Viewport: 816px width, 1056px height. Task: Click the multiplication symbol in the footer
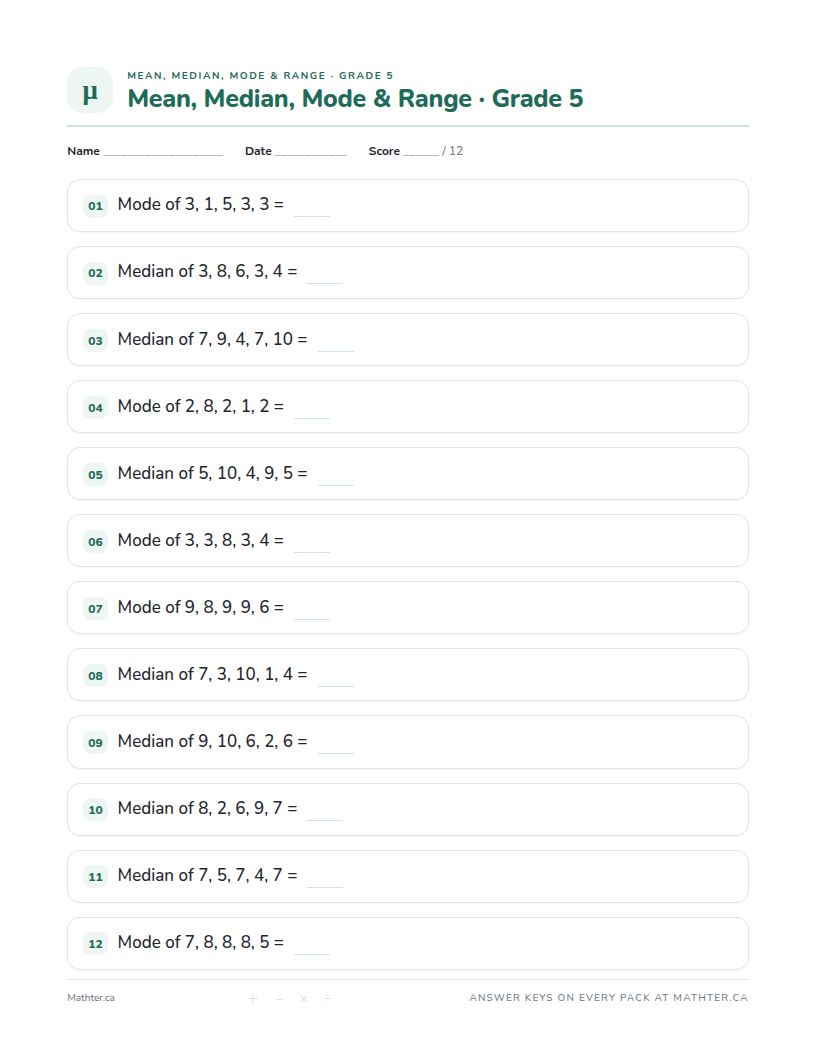coord(304,999)
